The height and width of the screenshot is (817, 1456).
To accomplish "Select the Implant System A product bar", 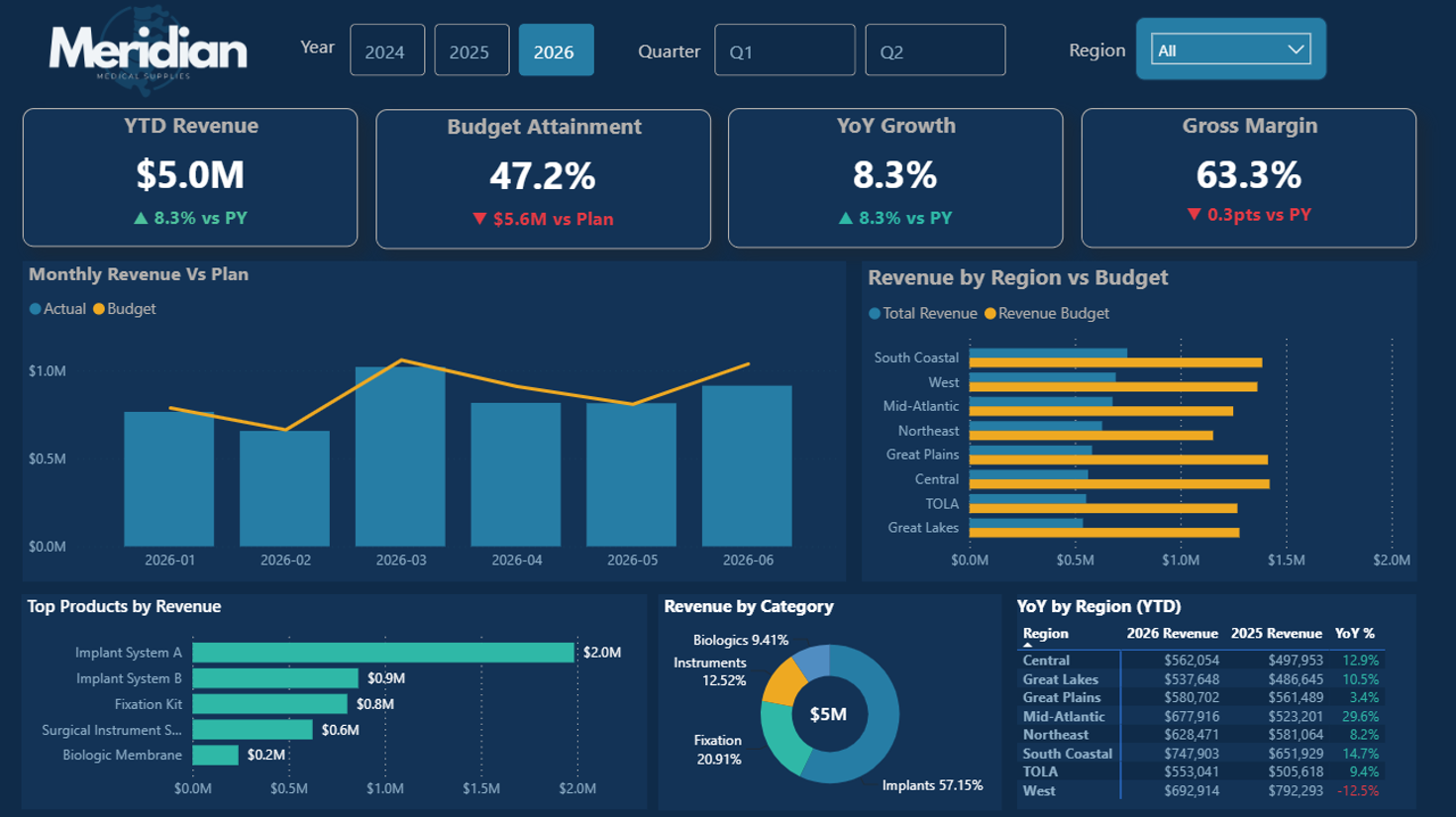I will 383,653.
